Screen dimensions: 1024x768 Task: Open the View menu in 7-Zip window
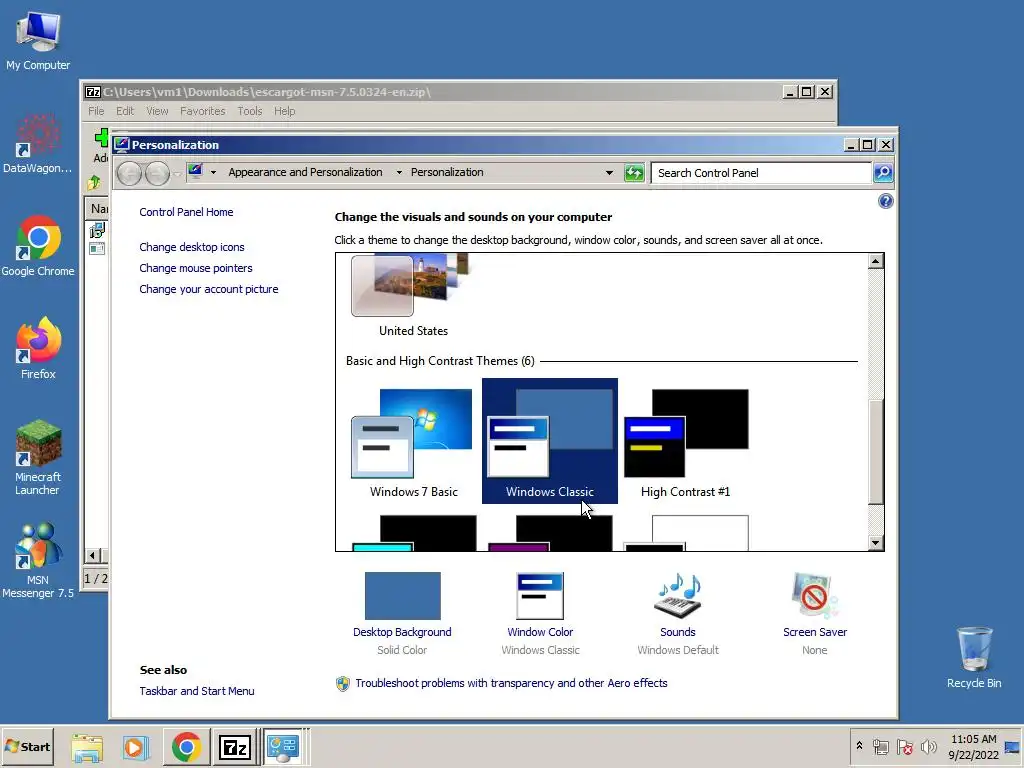click(157, 111)
